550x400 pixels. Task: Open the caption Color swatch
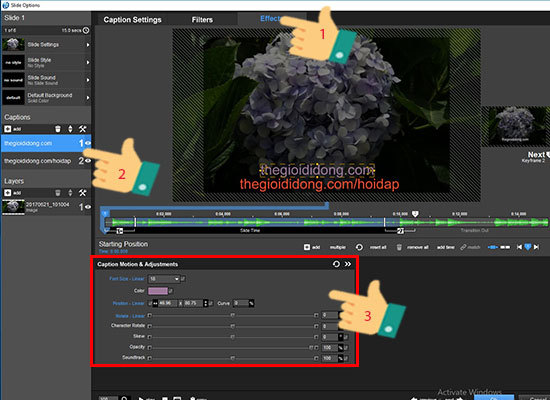pyautogui.click(x=158, y=291)
